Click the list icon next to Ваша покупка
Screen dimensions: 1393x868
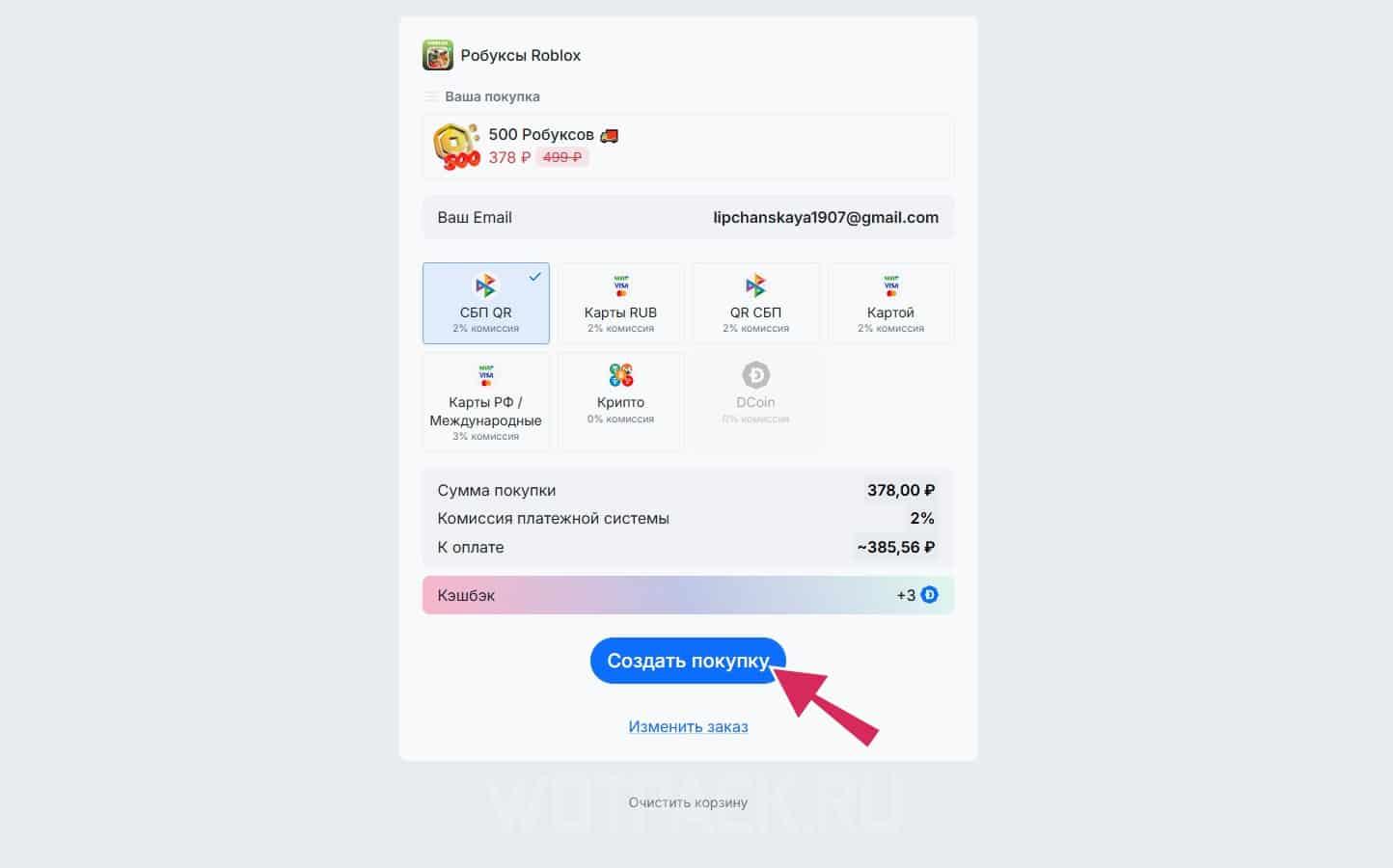coord(431,96)
